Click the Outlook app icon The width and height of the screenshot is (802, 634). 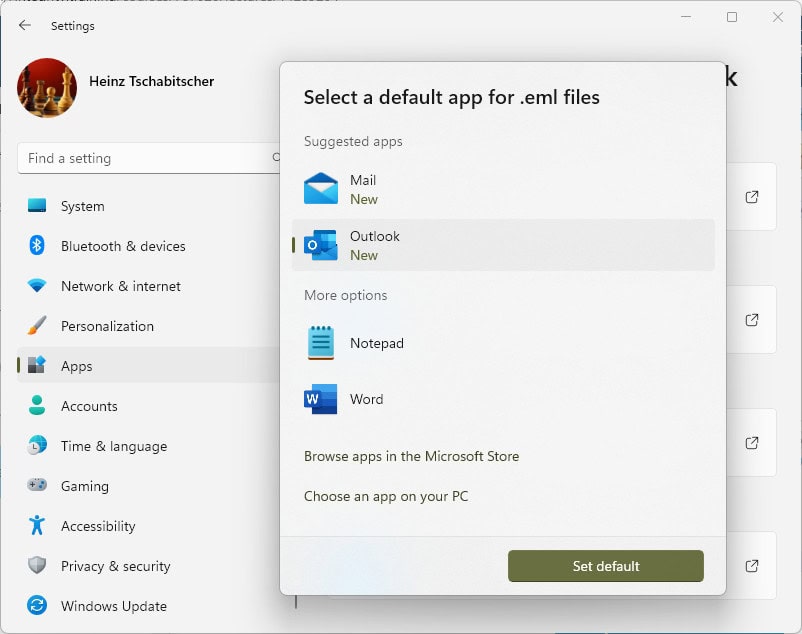tap(320, 245)
